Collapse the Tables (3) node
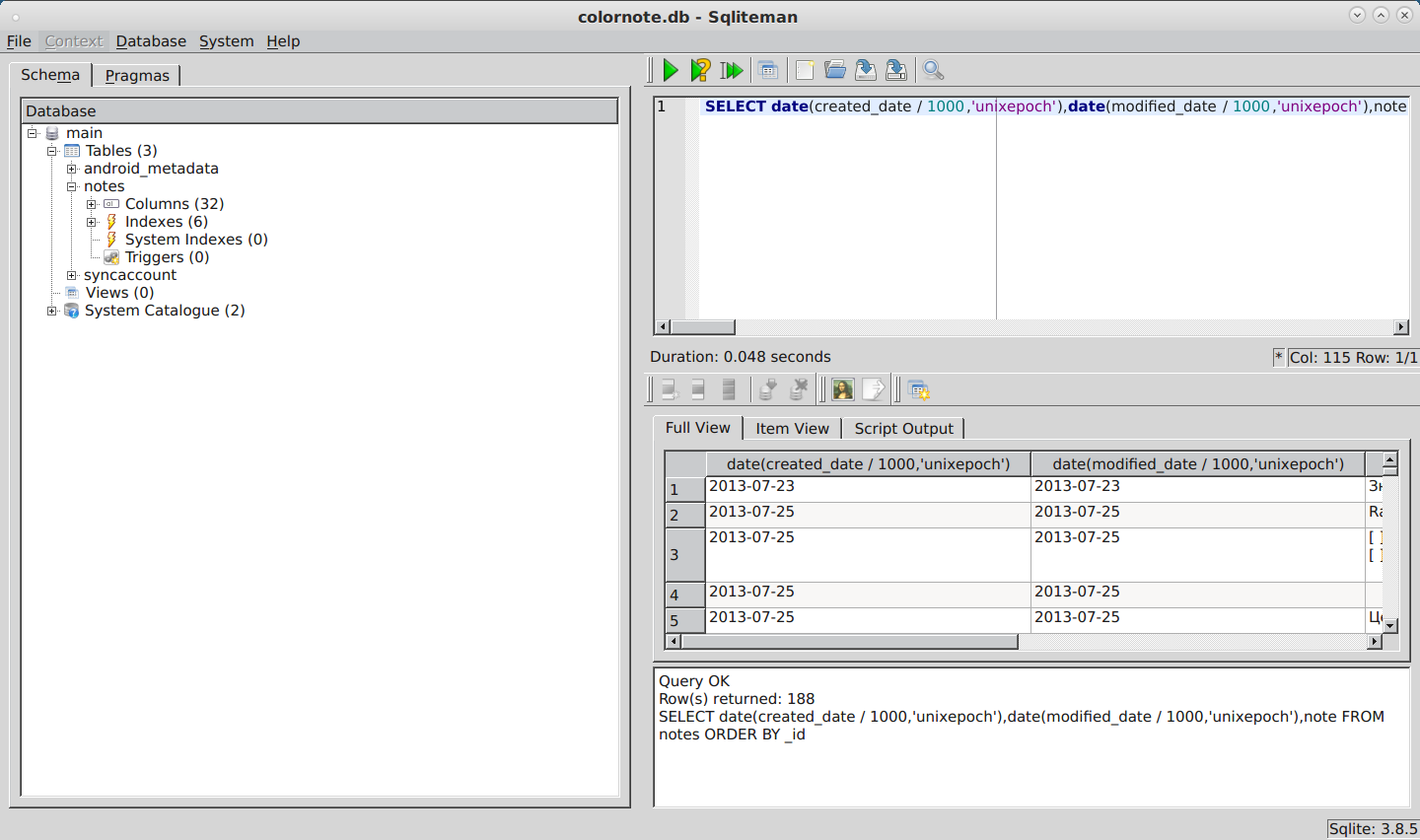Viewport: 1420px width, 840px height. pyautogui.click(x=52, y=151)
